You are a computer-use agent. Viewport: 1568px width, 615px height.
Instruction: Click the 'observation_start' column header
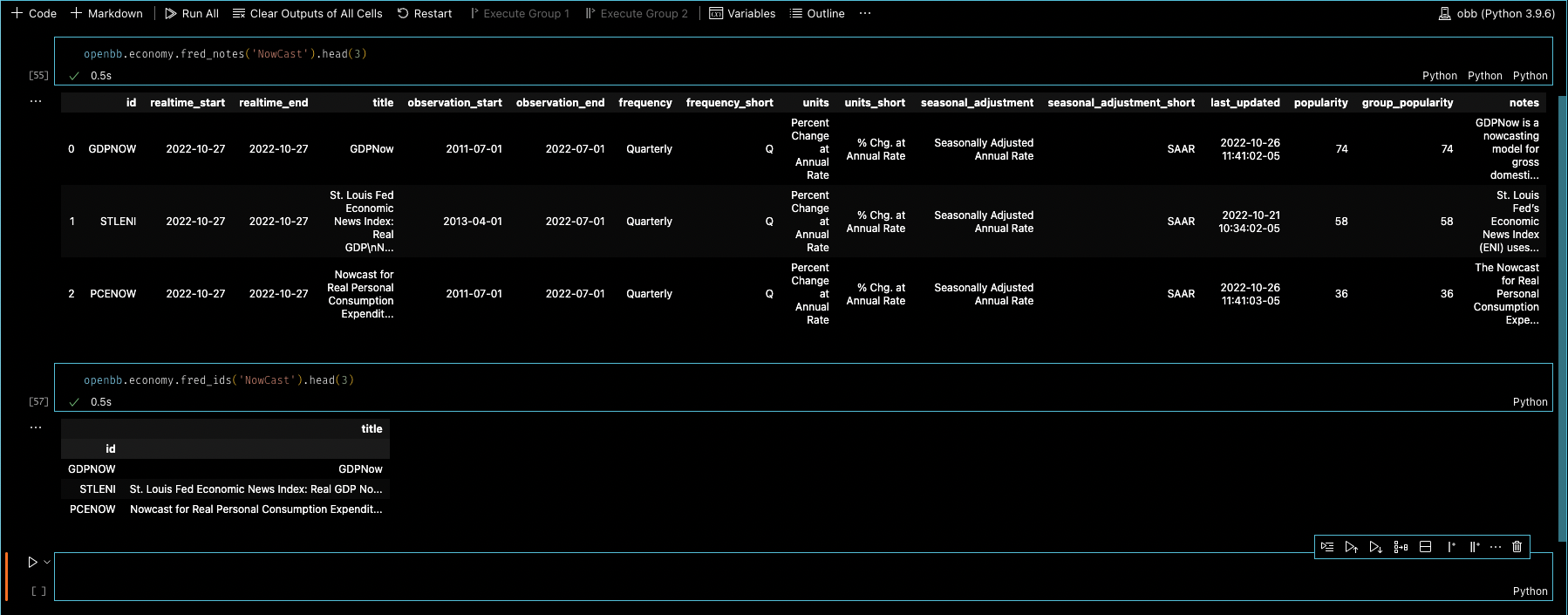click(x=454, y=103)
